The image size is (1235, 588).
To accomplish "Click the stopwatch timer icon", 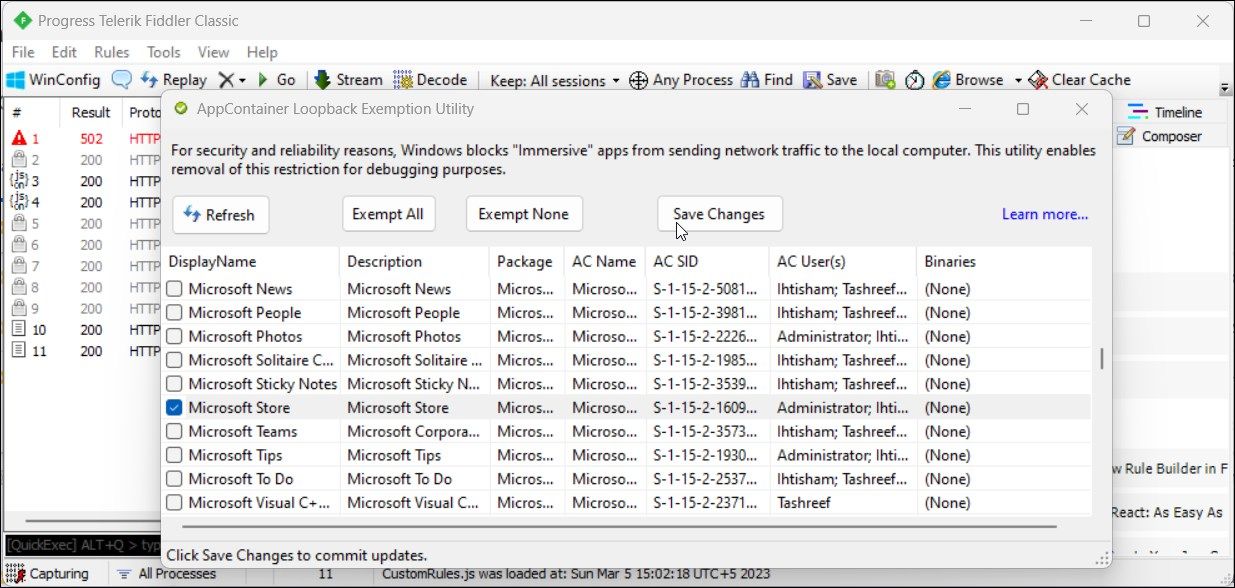I will (x=914, y=80).
